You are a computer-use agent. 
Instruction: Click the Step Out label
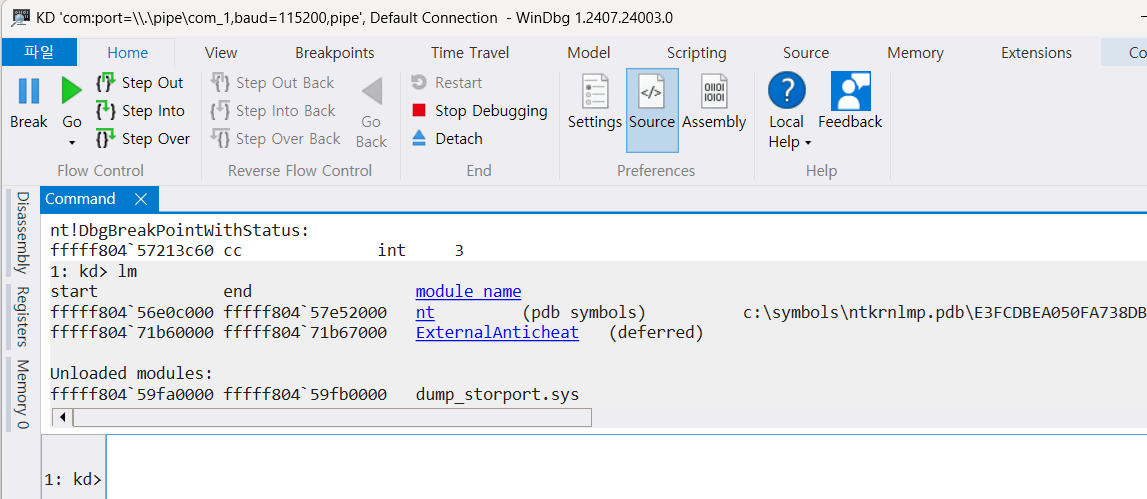click(x=153, y=83)
